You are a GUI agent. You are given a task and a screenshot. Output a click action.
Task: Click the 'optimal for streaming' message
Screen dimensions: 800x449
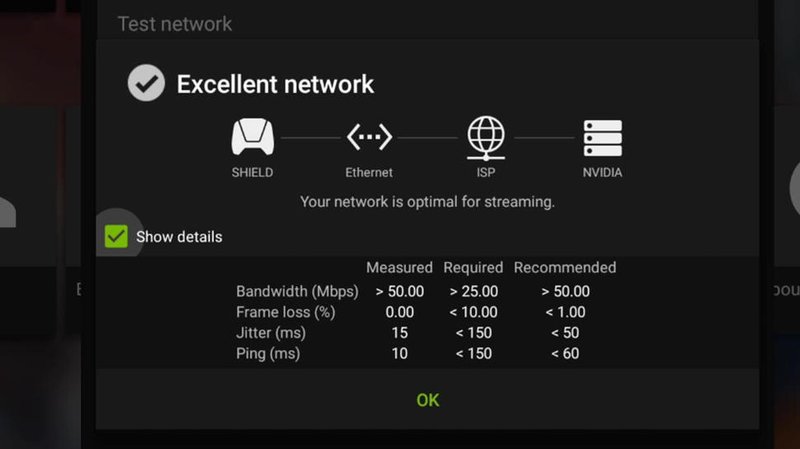(428, 202)
